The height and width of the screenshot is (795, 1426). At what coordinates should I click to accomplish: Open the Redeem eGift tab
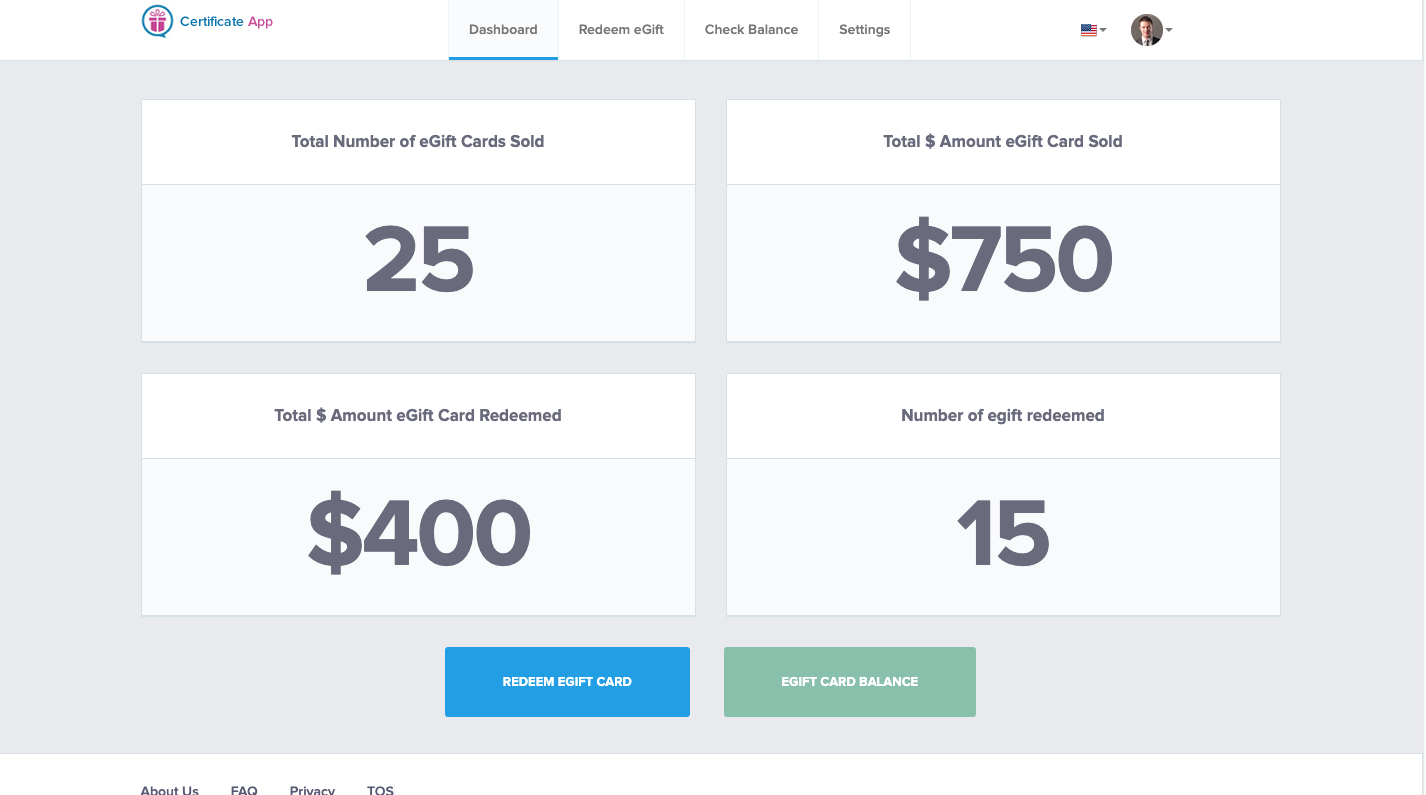click(x=621, y=30)
